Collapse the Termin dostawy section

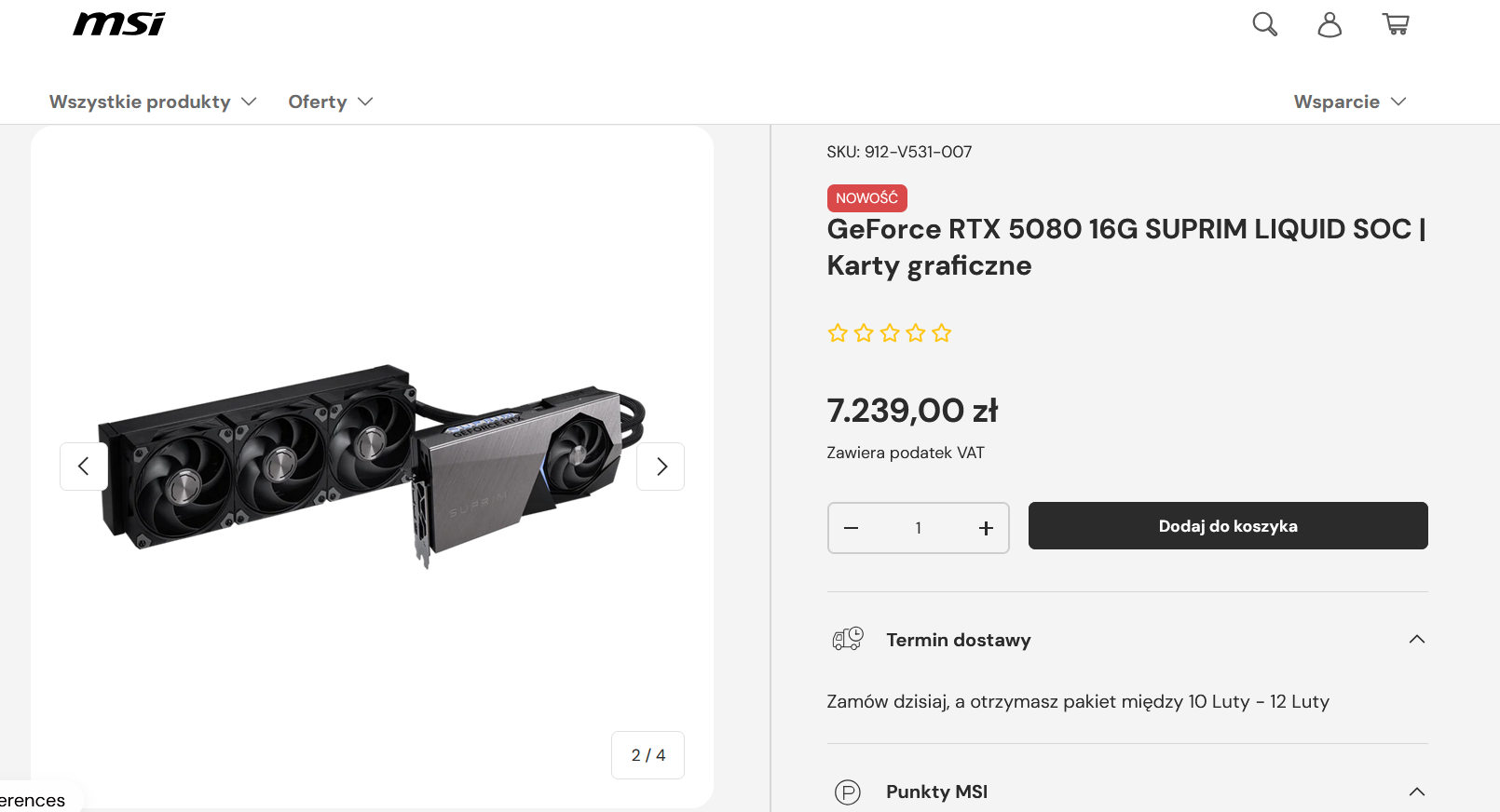tap(1416, 640)
